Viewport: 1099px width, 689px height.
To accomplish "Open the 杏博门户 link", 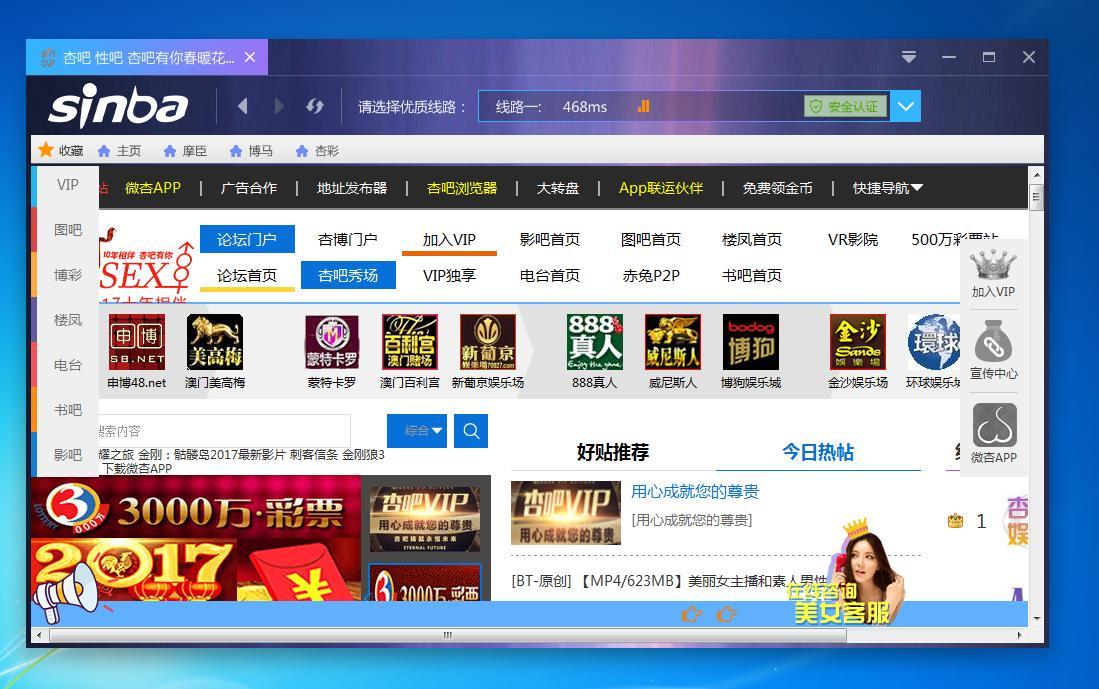I will pyautogui.click(x=348, y=239).
